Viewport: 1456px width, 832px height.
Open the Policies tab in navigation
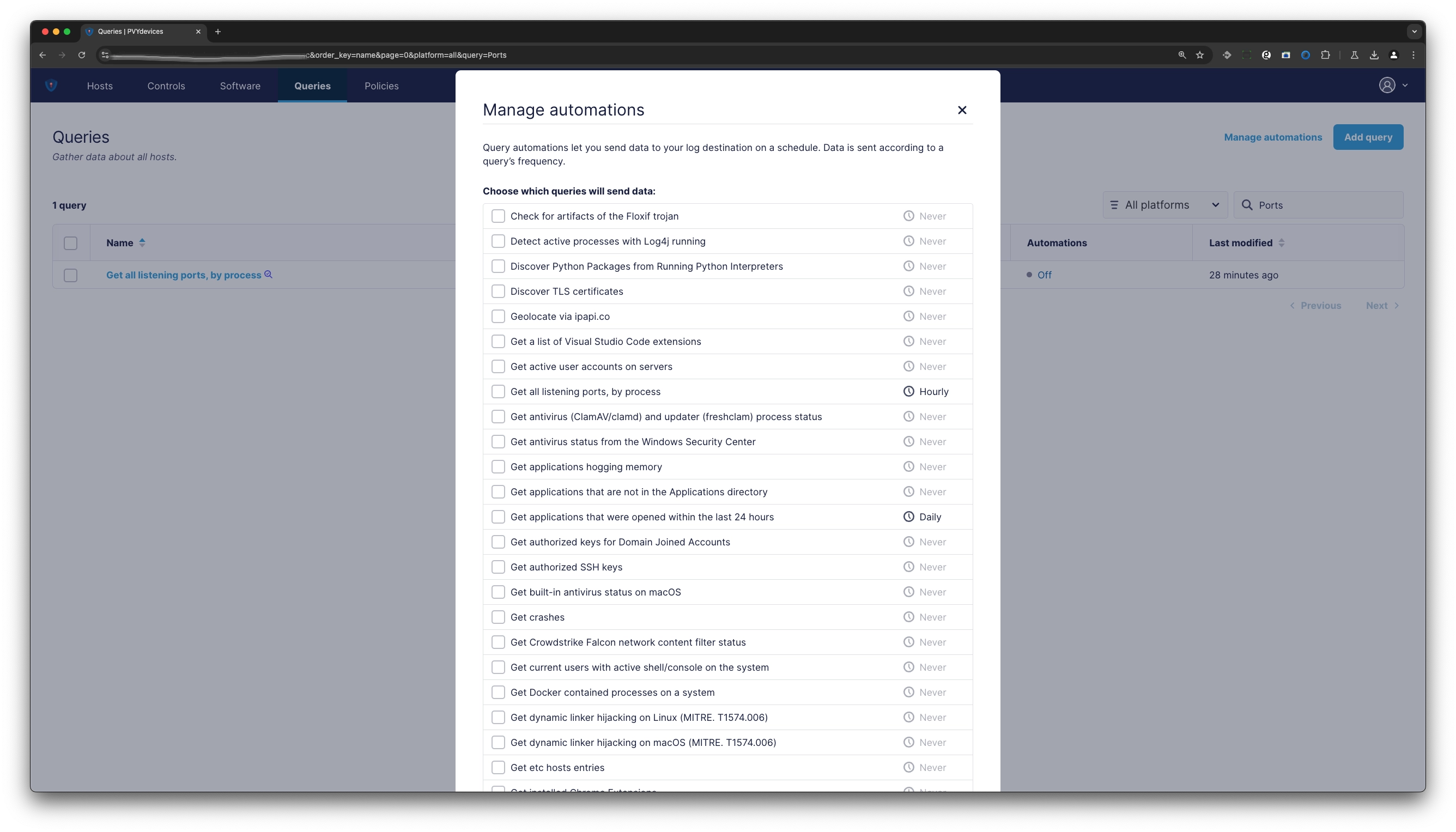(381, 85)
